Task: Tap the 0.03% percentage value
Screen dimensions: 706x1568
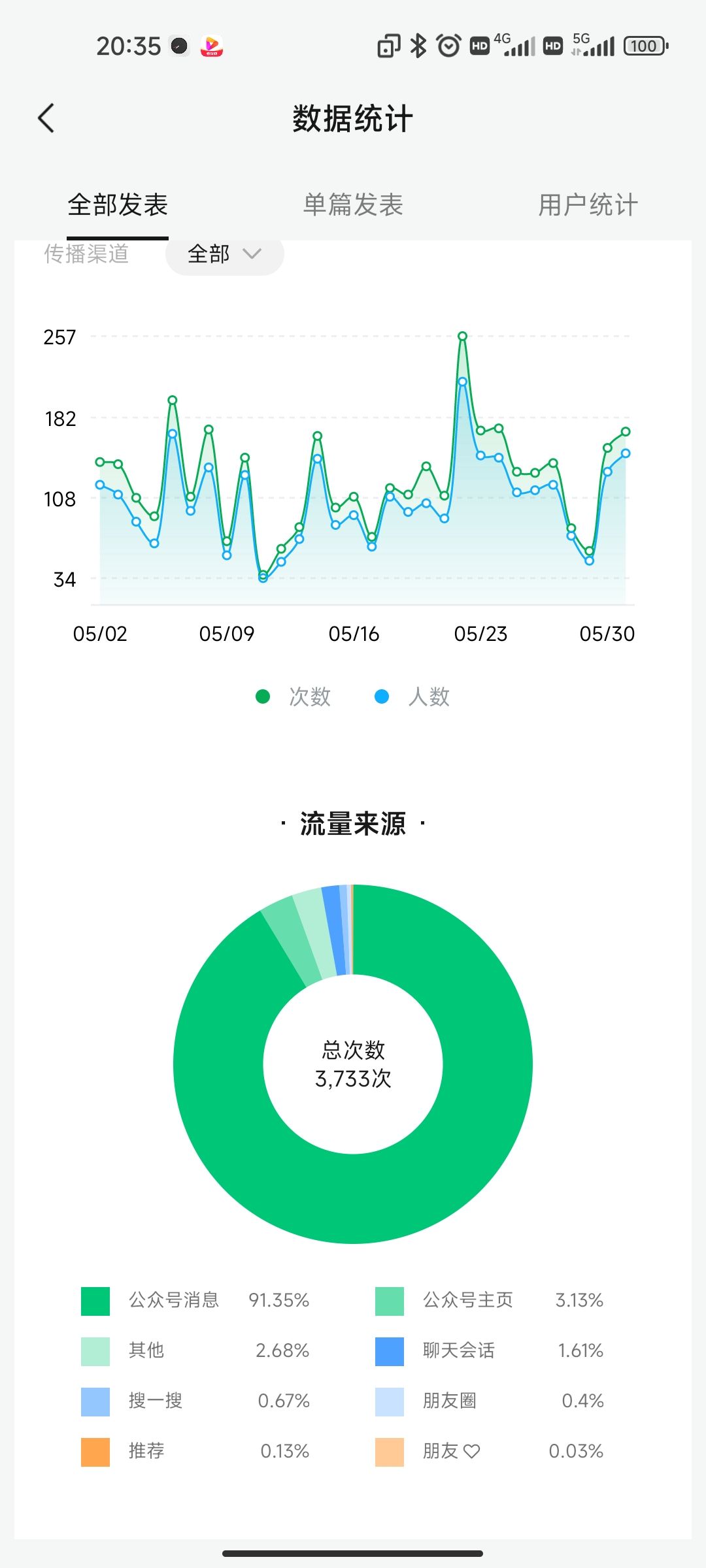Action: click(x=576, y=1451)
